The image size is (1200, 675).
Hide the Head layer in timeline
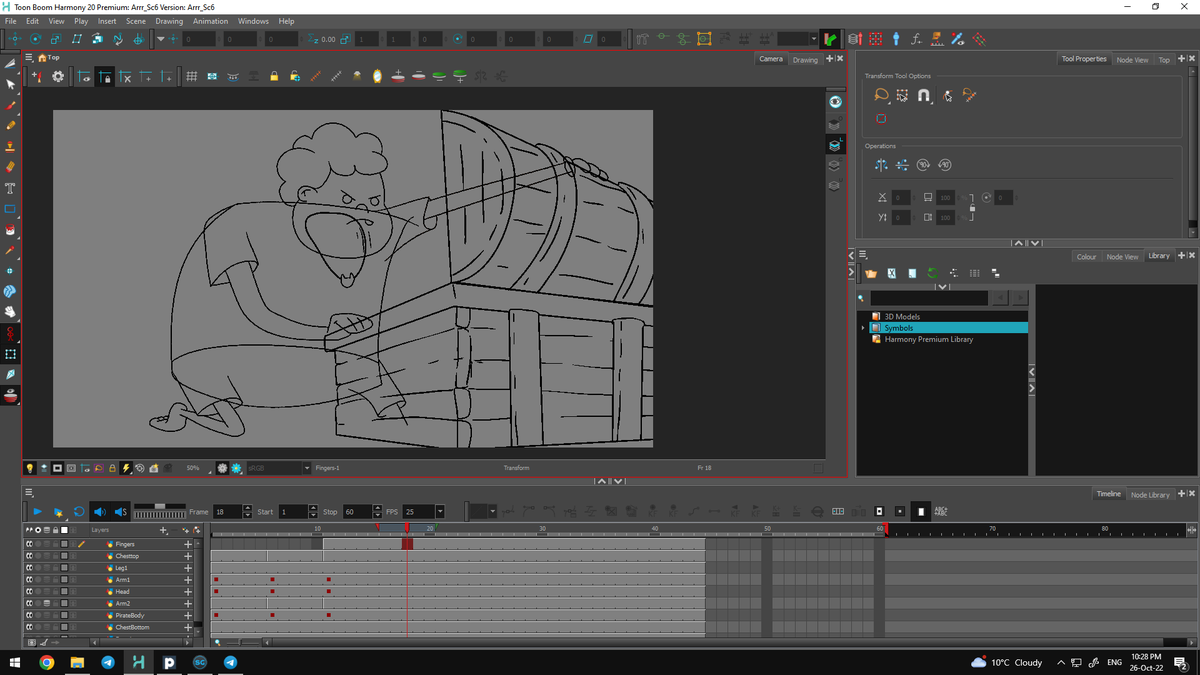[29, 592]
